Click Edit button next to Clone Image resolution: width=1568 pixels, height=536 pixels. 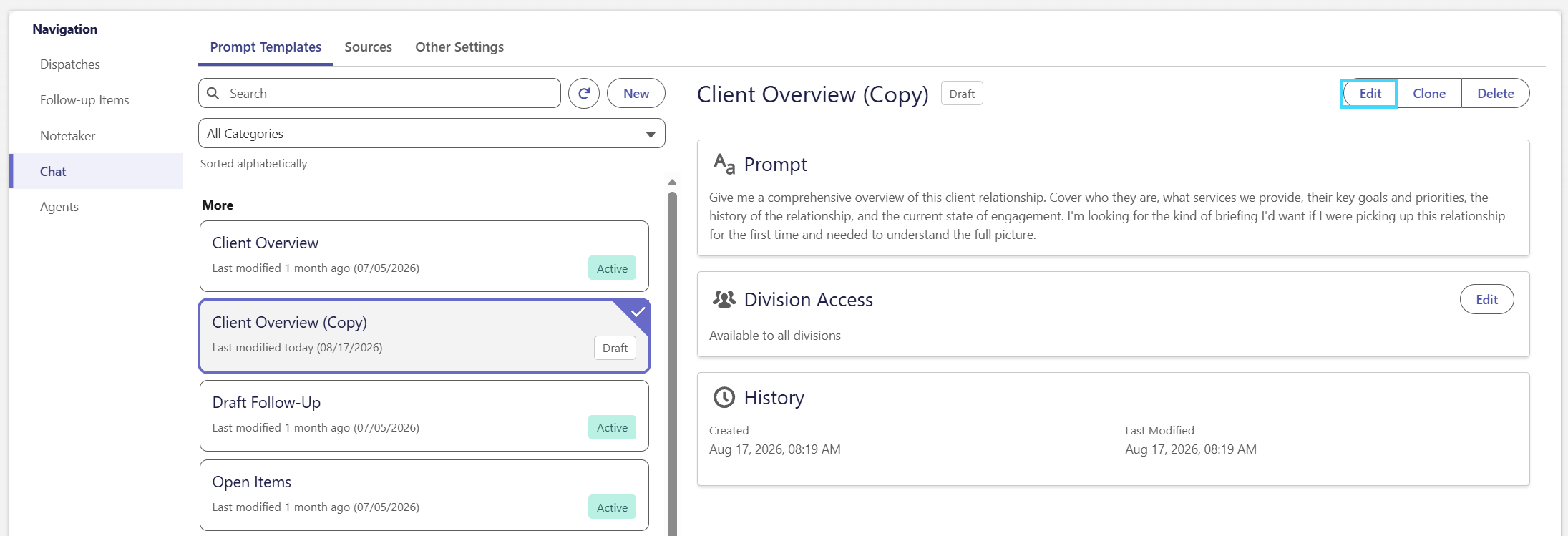pyautogui.click(x=1369, y=94)
